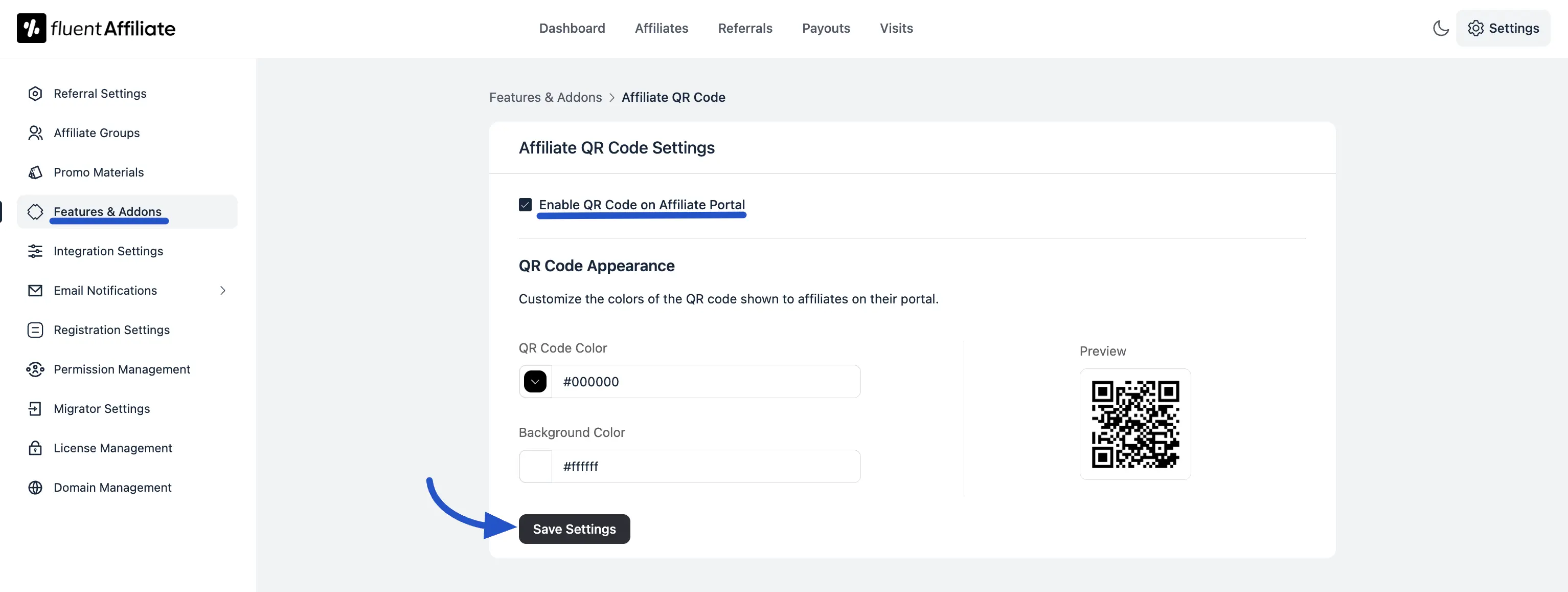Expand the Email Notifications submenu chevron
Viewport: 1568px width, 592px height.
point(223,291)
